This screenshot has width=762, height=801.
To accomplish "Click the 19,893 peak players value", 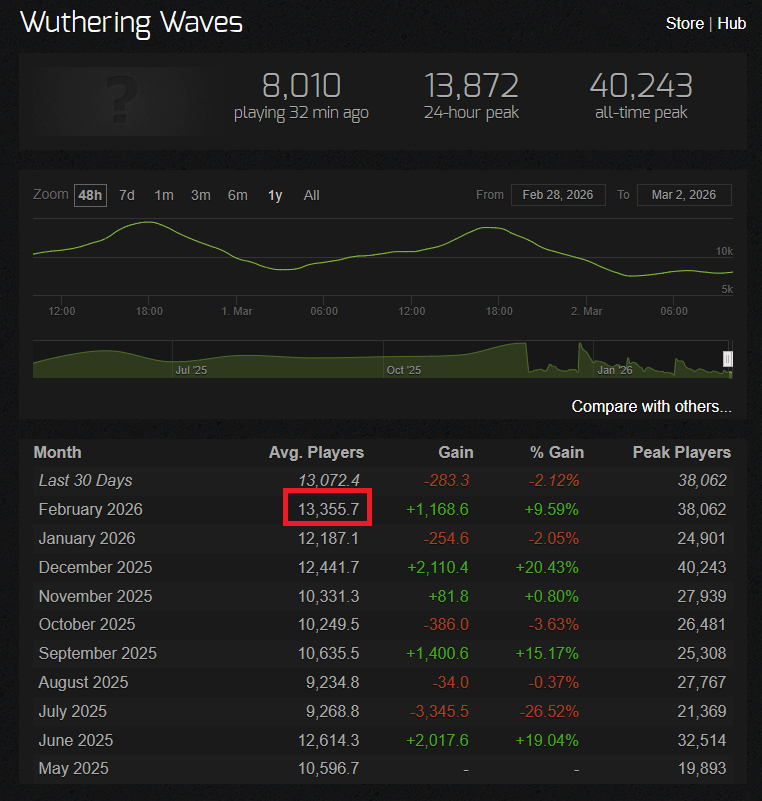I will coord(702,768).
